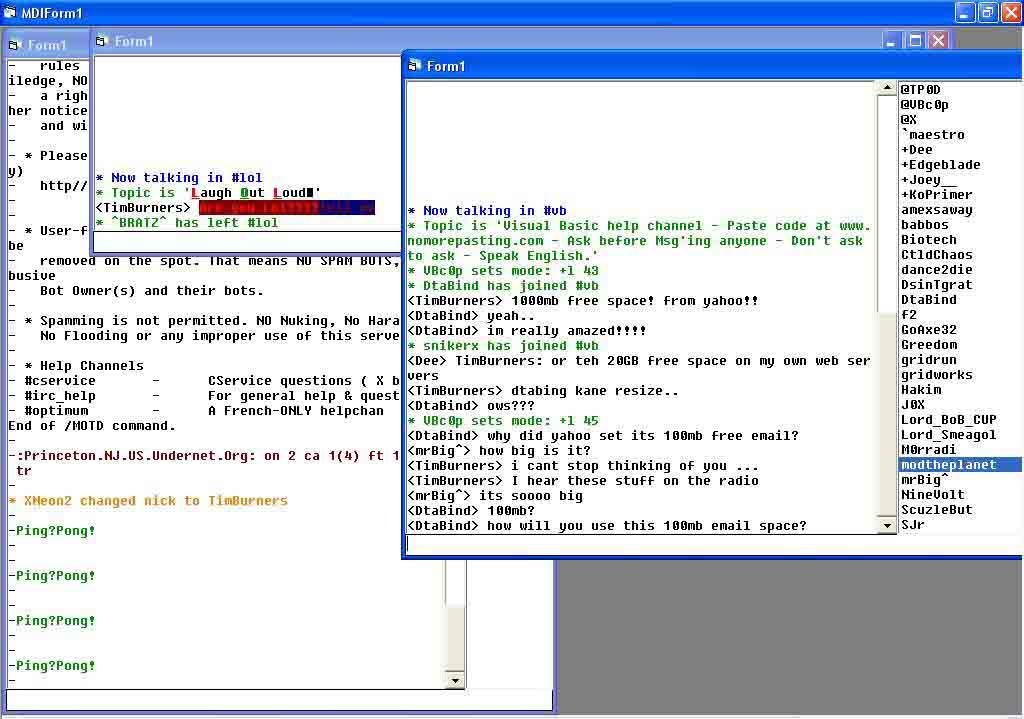
Task: Minimize the #lol channel Form1 window
Action: point(893,41)
